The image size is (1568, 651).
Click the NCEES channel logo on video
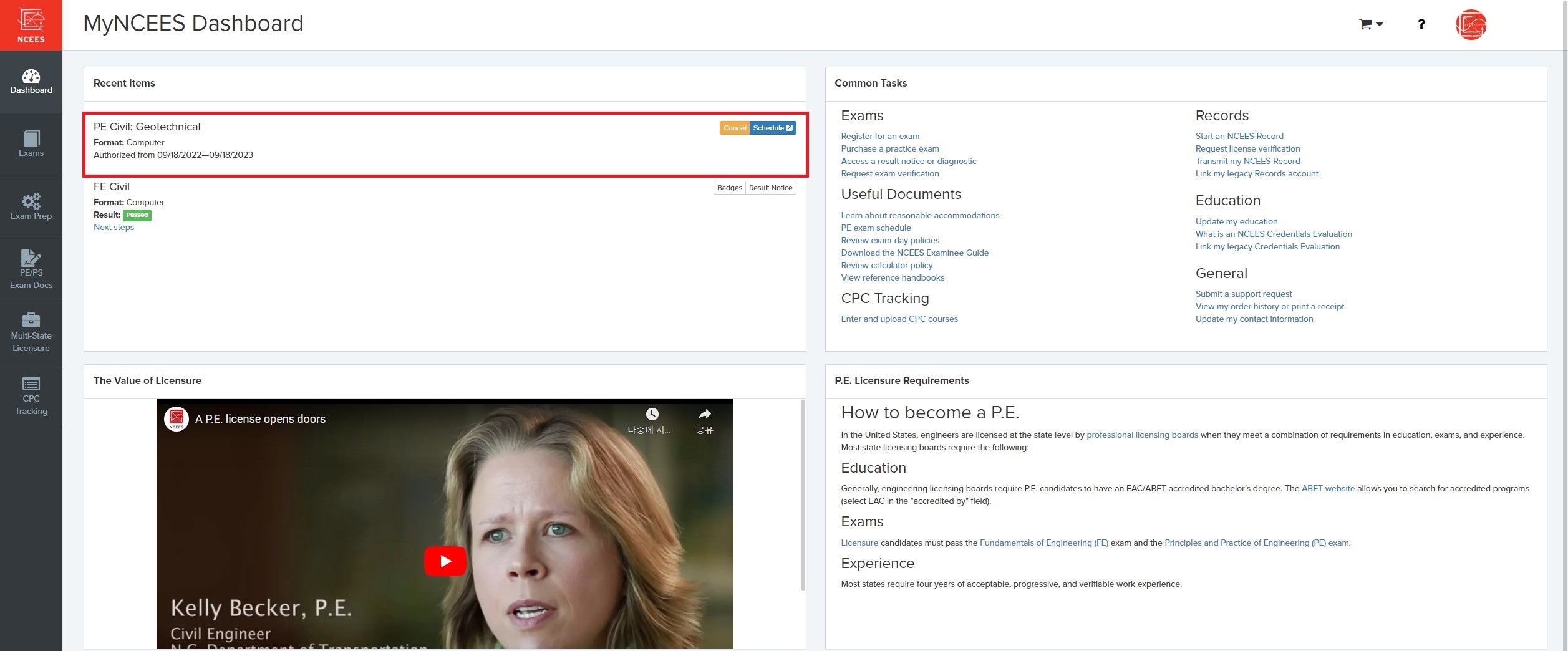[x=177, y=418]
